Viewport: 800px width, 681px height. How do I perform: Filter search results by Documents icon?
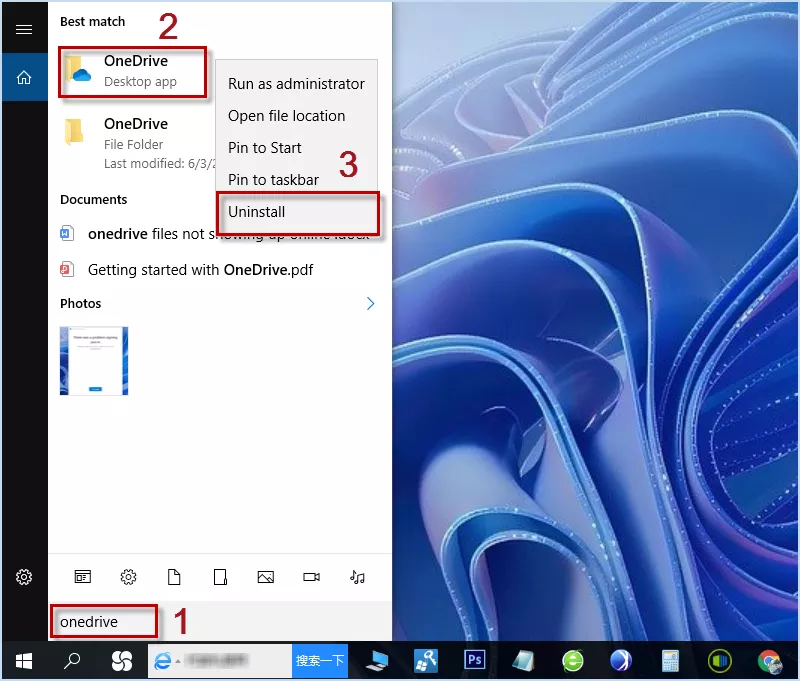pos(174,577)
